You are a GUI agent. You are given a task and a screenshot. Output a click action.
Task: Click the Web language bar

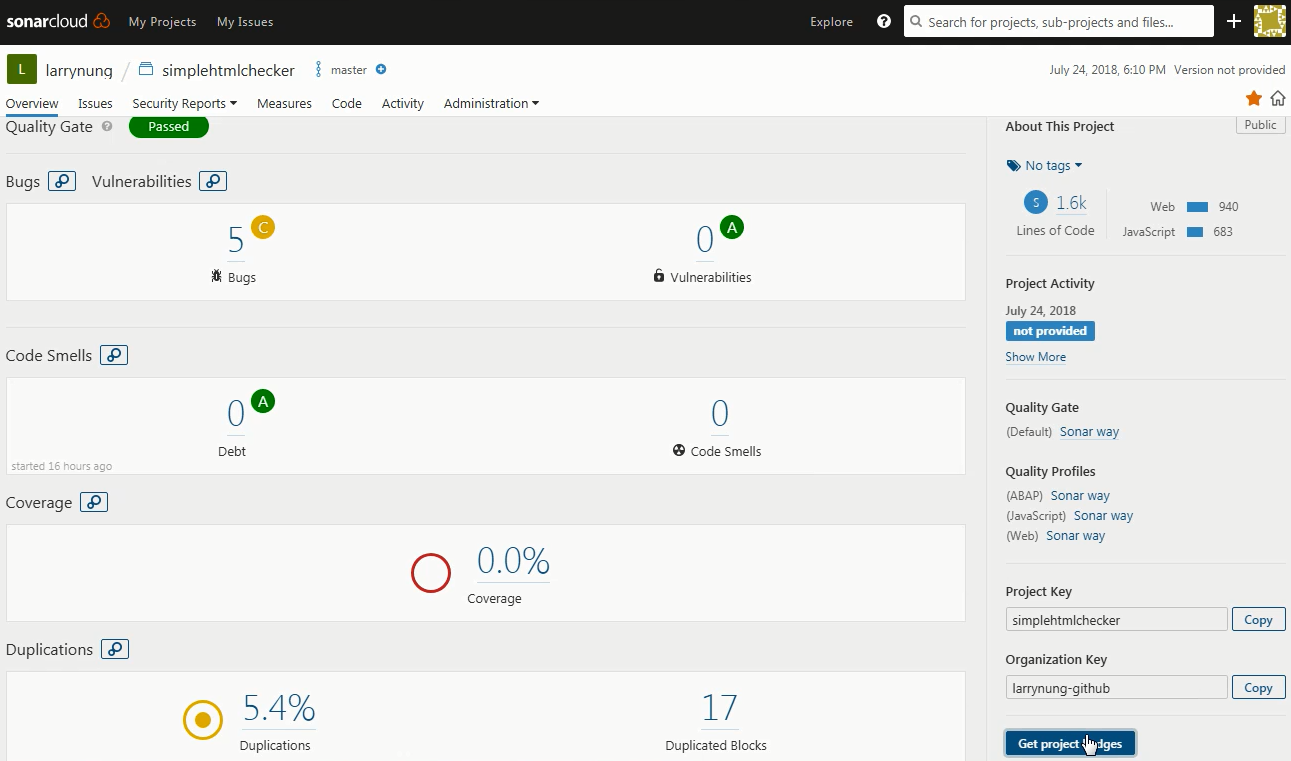point(1197,207)
